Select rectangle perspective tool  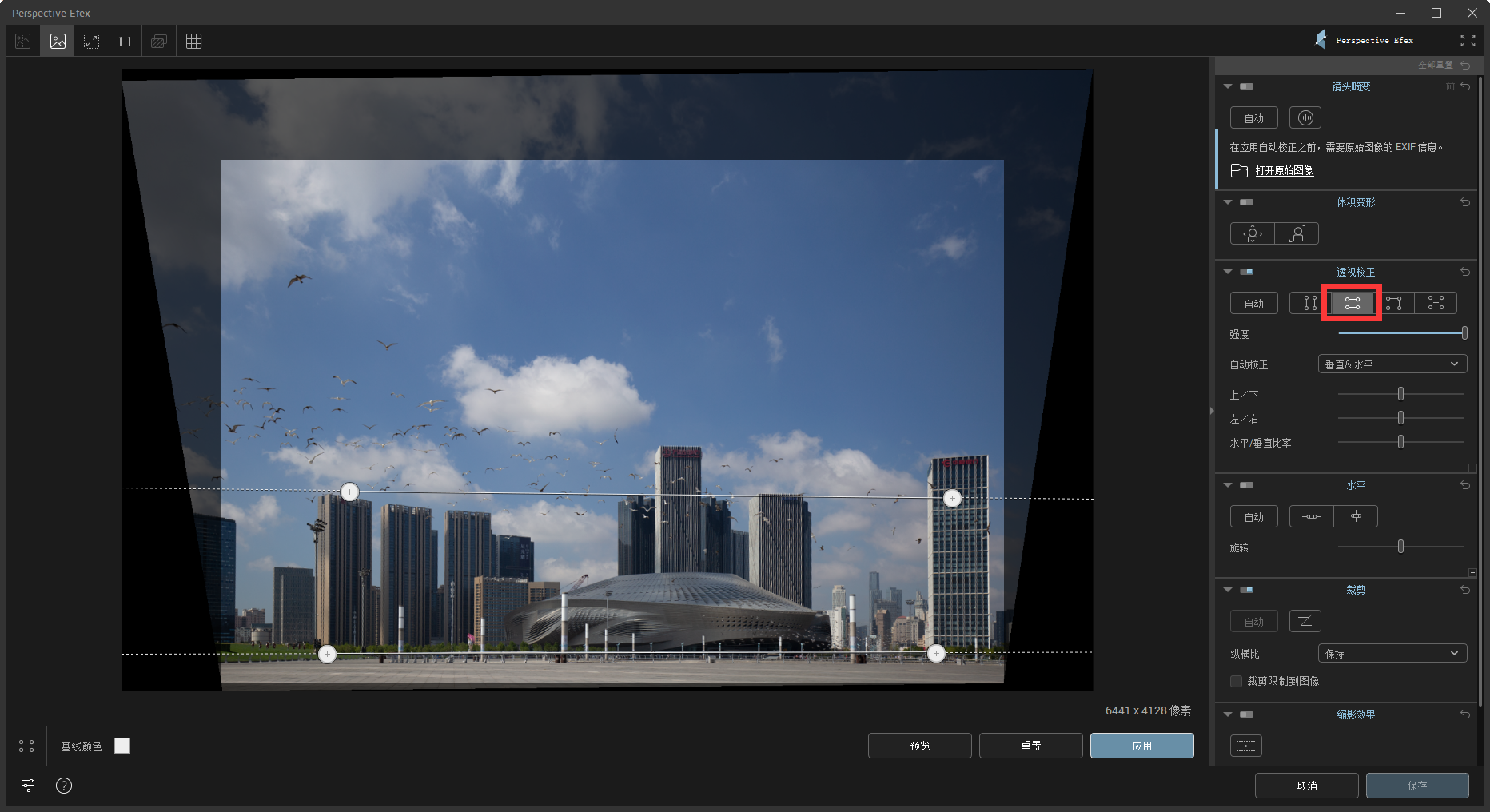coord(1394,303)
